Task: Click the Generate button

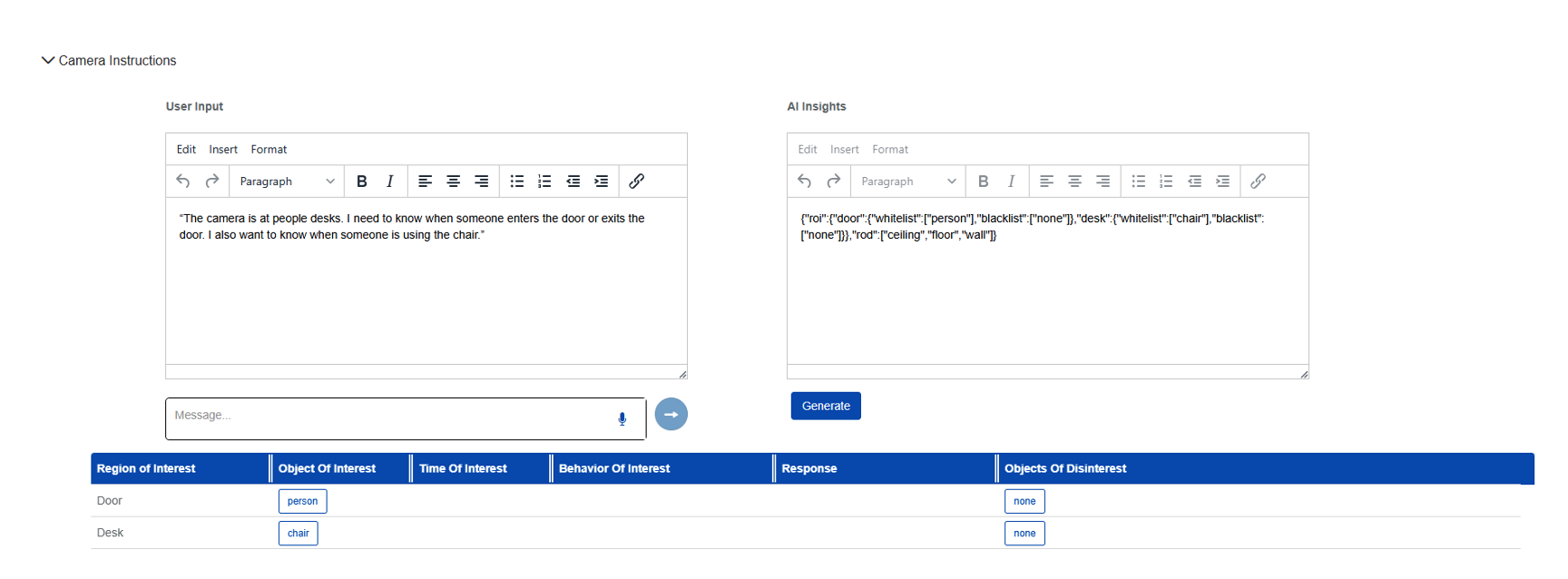Action: point(826,406)
